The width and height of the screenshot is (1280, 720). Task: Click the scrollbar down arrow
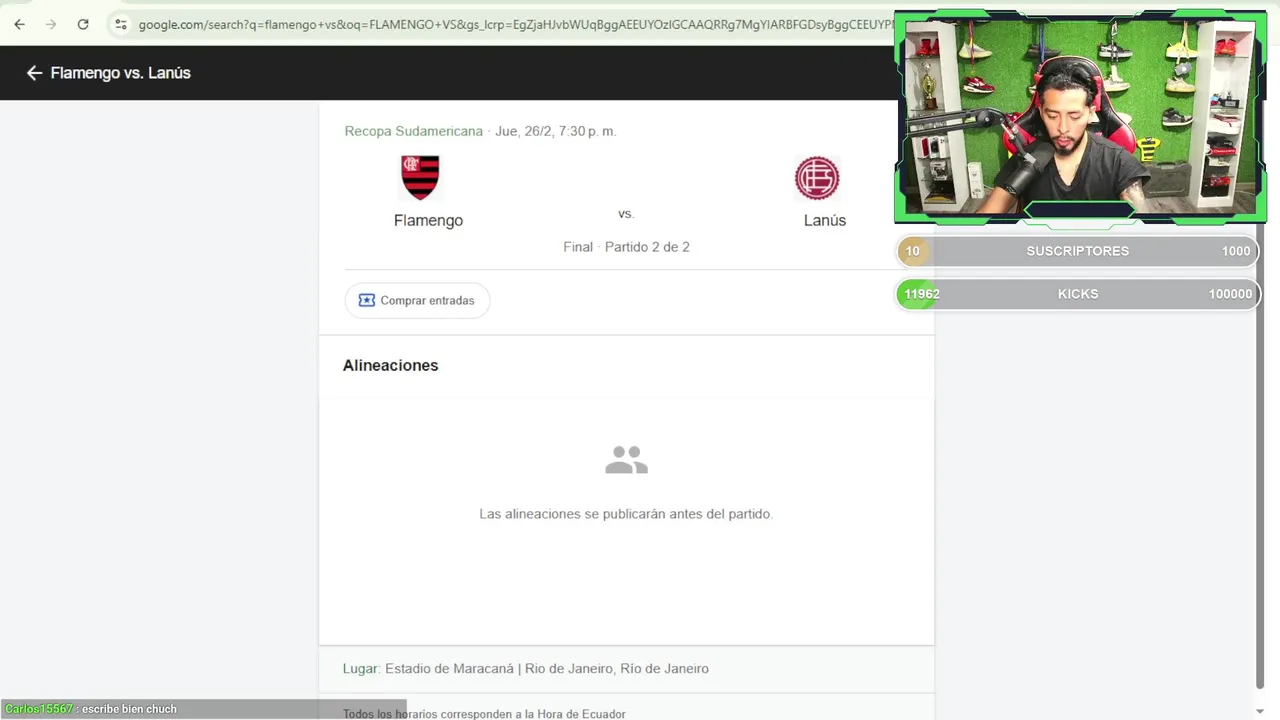click(x=1260, y=711)
